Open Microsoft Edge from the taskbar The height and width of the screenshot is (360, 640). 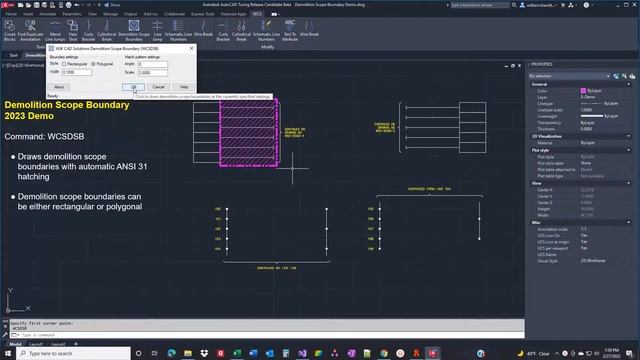tap(171, 353)
